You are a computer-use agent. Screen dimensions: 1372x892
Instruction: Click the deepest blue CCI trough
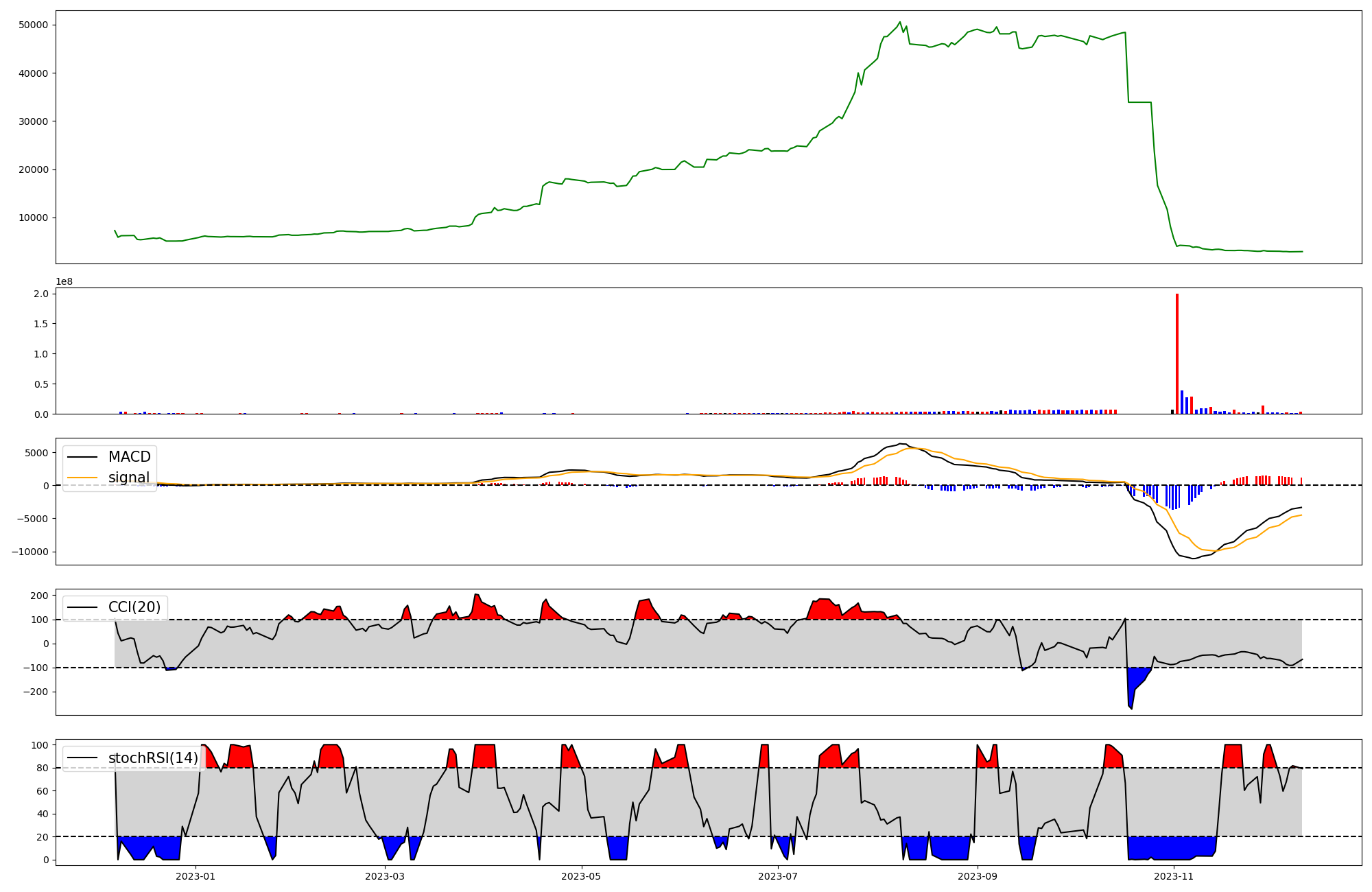pyautogui.click(x=1131, y=694)
